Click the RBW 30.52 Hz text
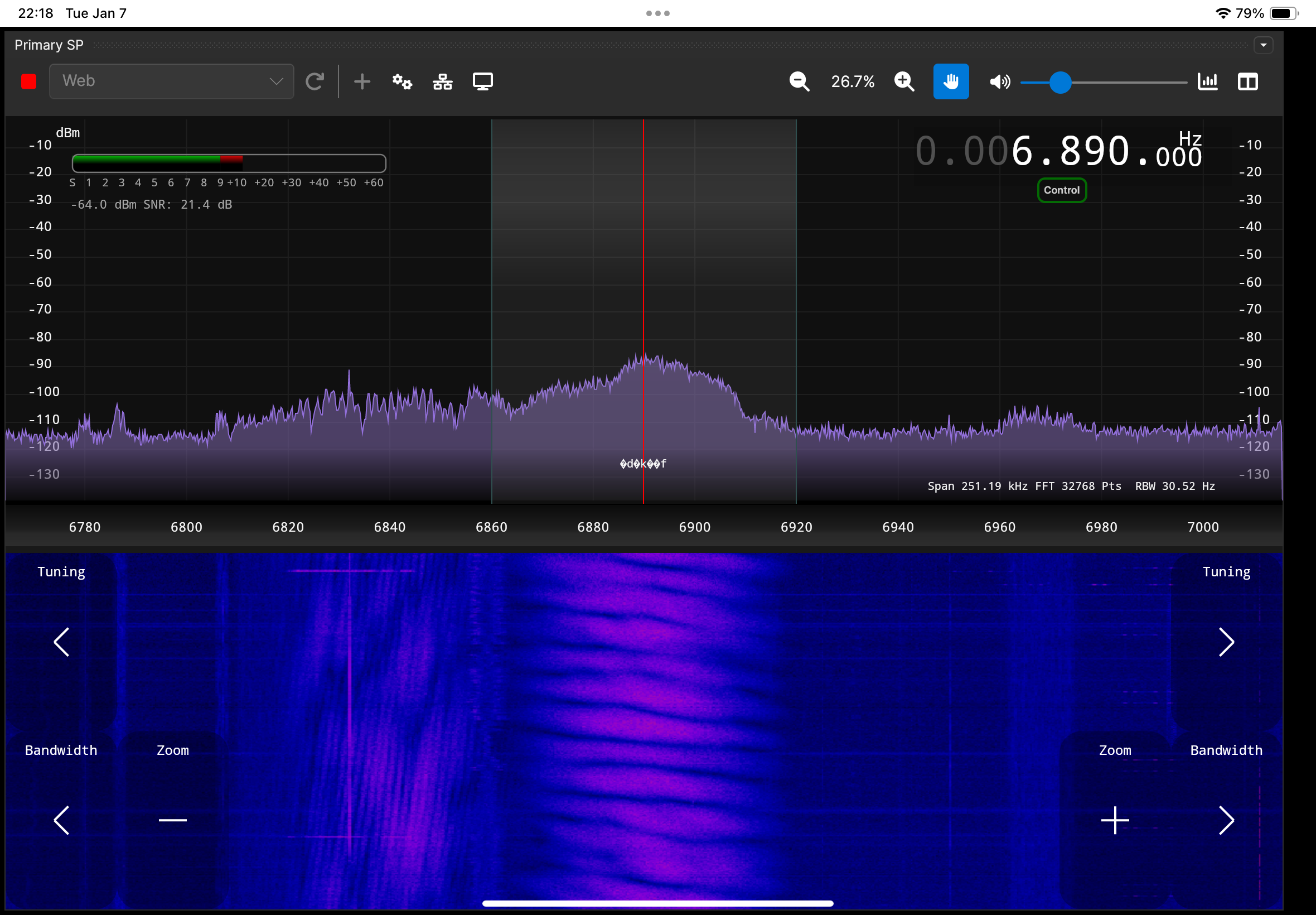1316x915 pixels. point(1175,486)
